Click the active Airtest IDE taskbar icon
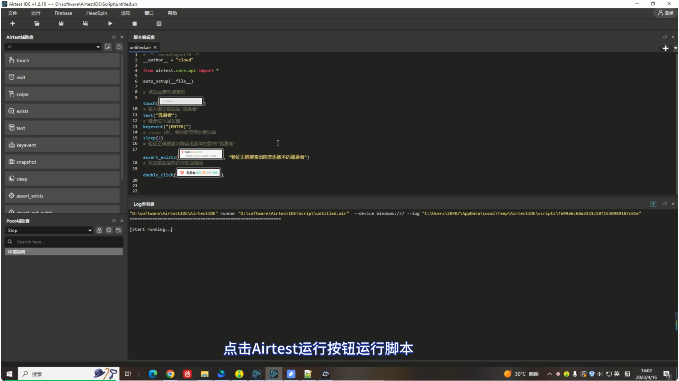 coord(274,374)
